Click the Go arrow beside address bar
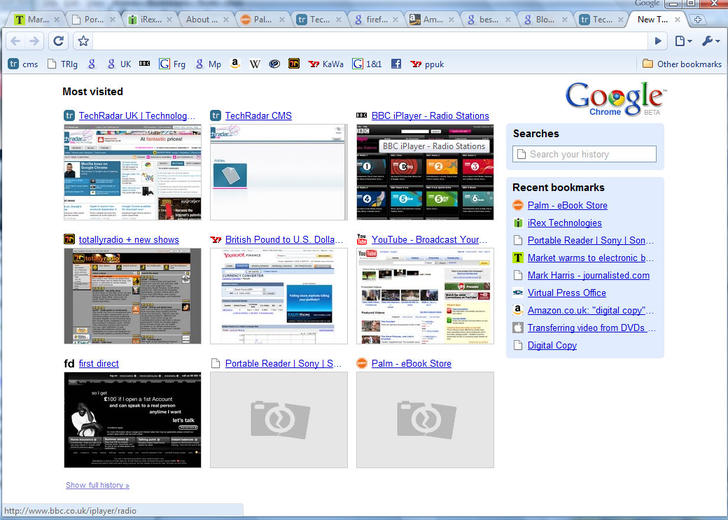The image size is (728, 520). [658, 41]
